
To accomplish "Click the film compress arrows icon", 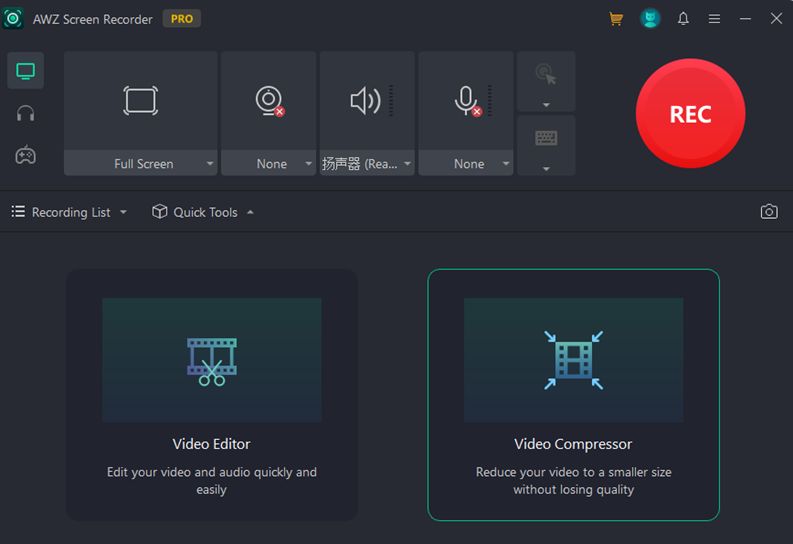I will pos(574,360).
